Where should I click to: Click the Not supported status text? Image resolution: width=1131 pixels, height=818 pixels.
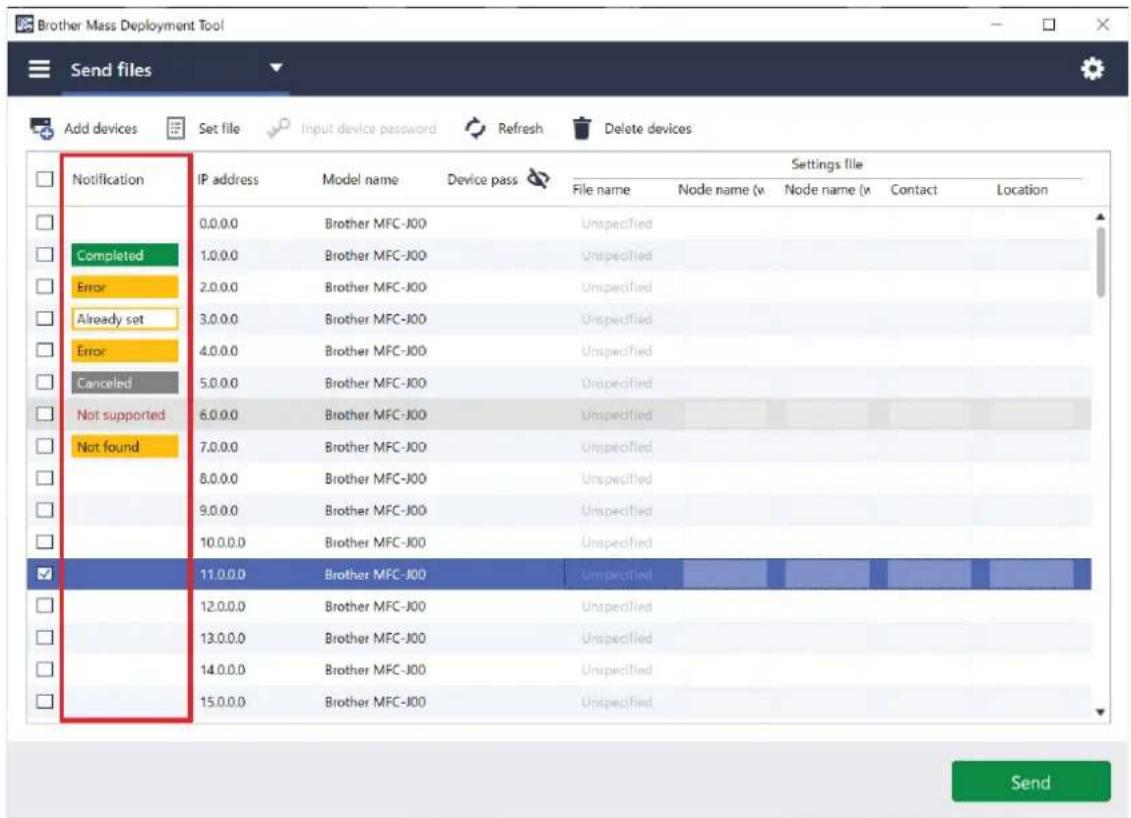(x=121, y=415)
